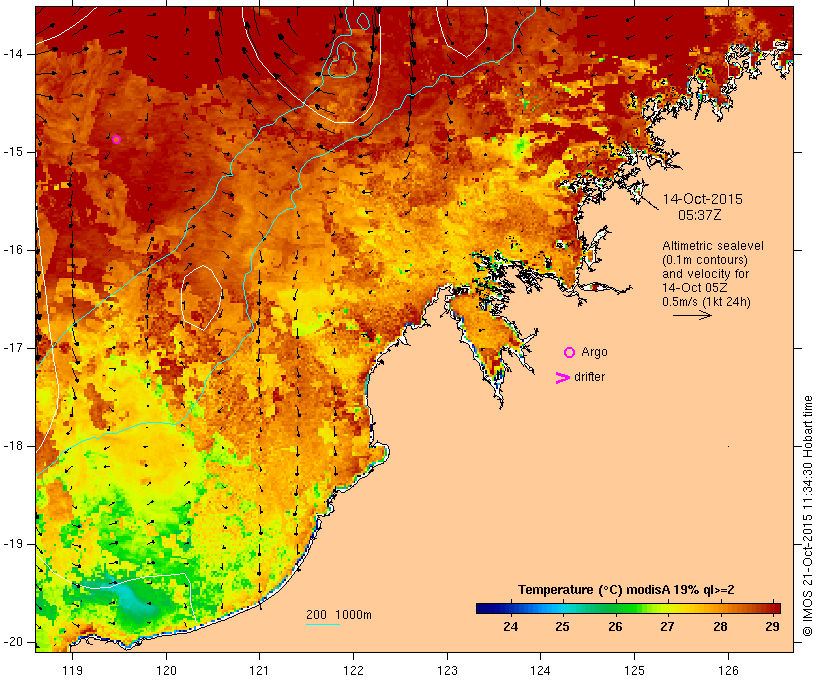Click the IMOS copyright timestamp text
The width and height of the screenshot is (820, 680).
point(807,516)
